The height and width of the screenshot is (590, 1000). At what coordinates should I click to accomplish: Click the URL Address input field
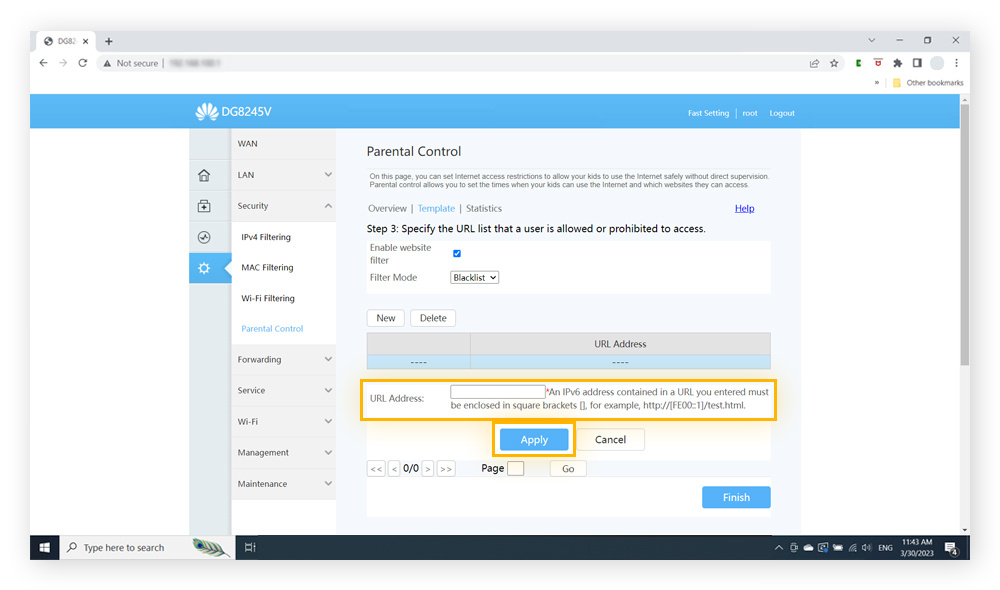point(497,392)
